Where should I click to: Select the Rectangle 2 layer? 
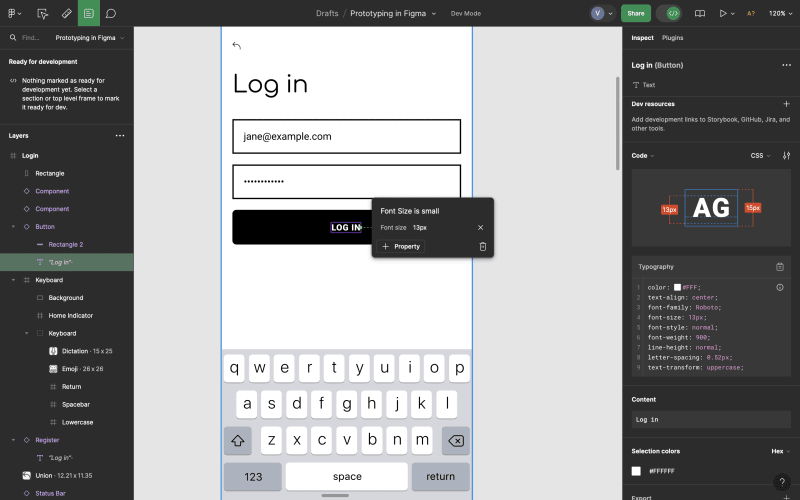click(x=66, y=244)
